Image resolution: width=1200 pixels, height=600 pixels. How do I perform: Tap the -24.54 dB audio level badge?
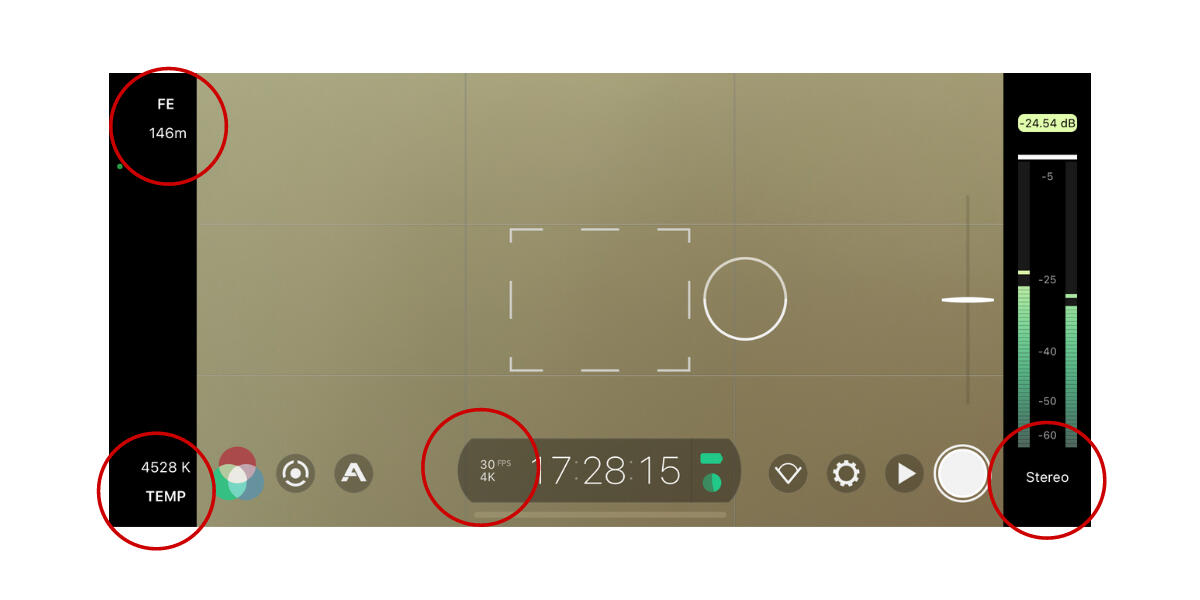coord(1047,123)
